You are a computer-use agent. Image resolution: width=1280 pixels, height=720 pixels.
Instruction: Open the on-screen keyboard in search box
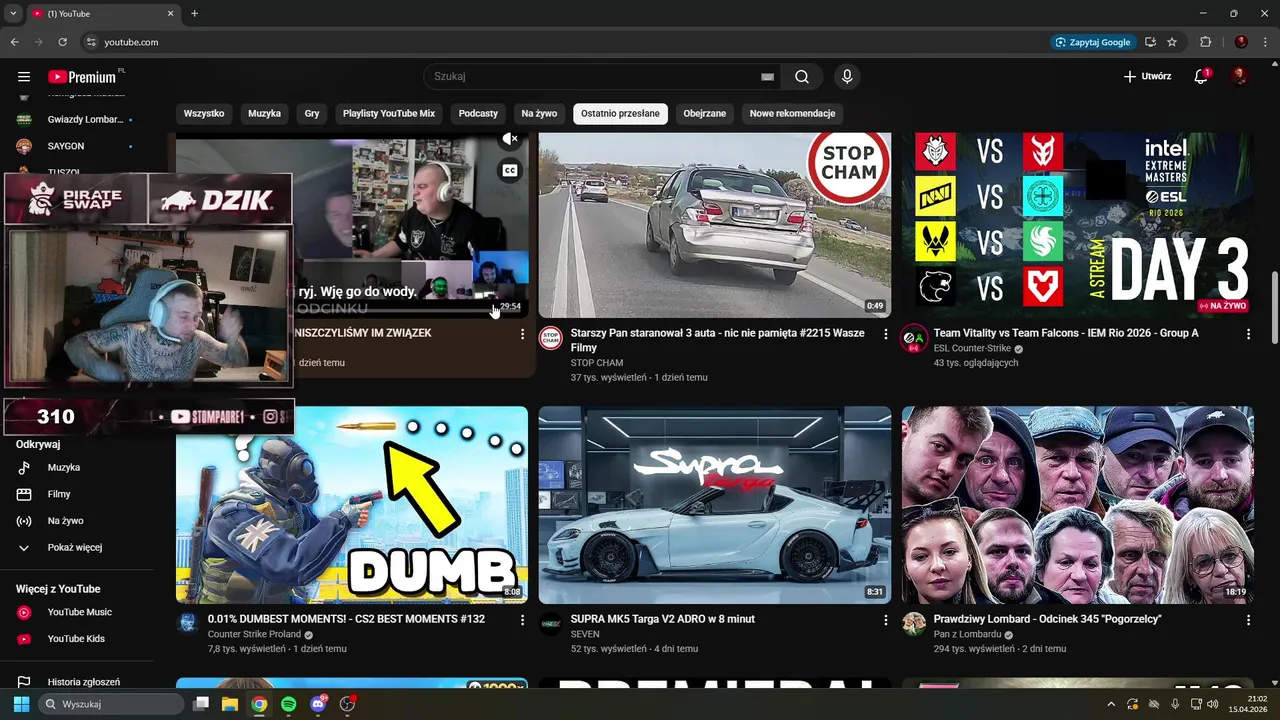point(767,77)
